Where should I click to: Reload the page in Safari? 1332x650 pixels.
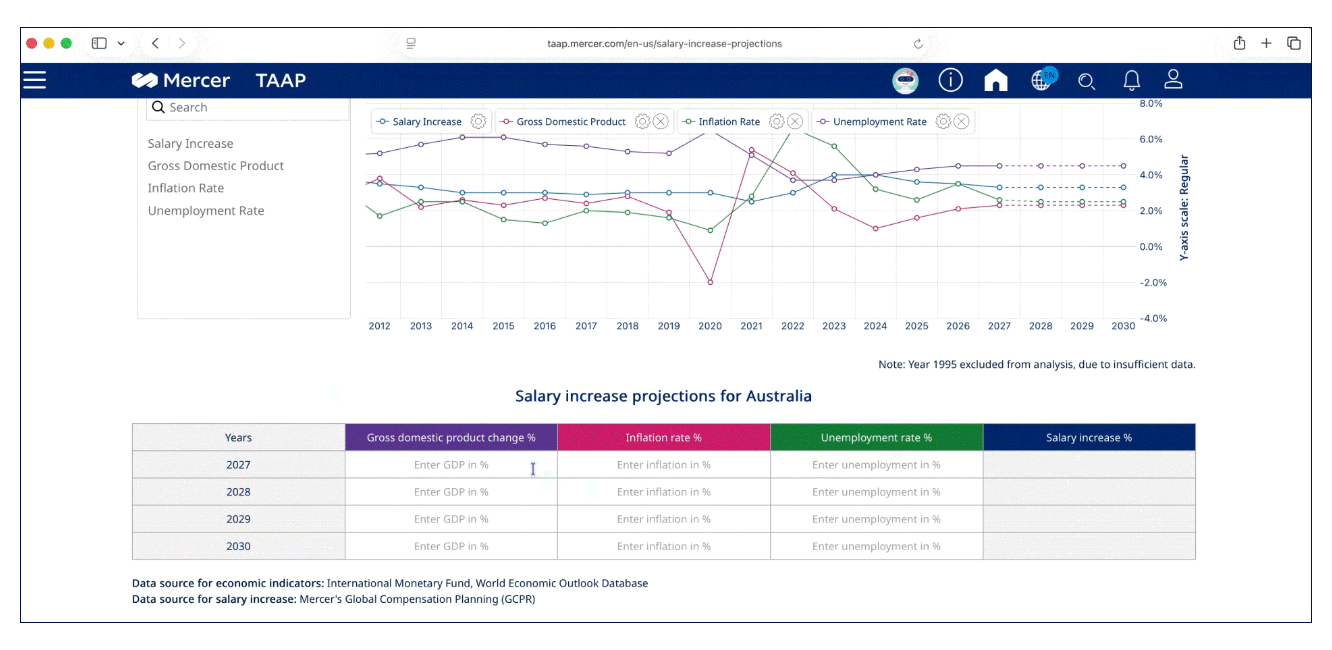coord(918,44)
